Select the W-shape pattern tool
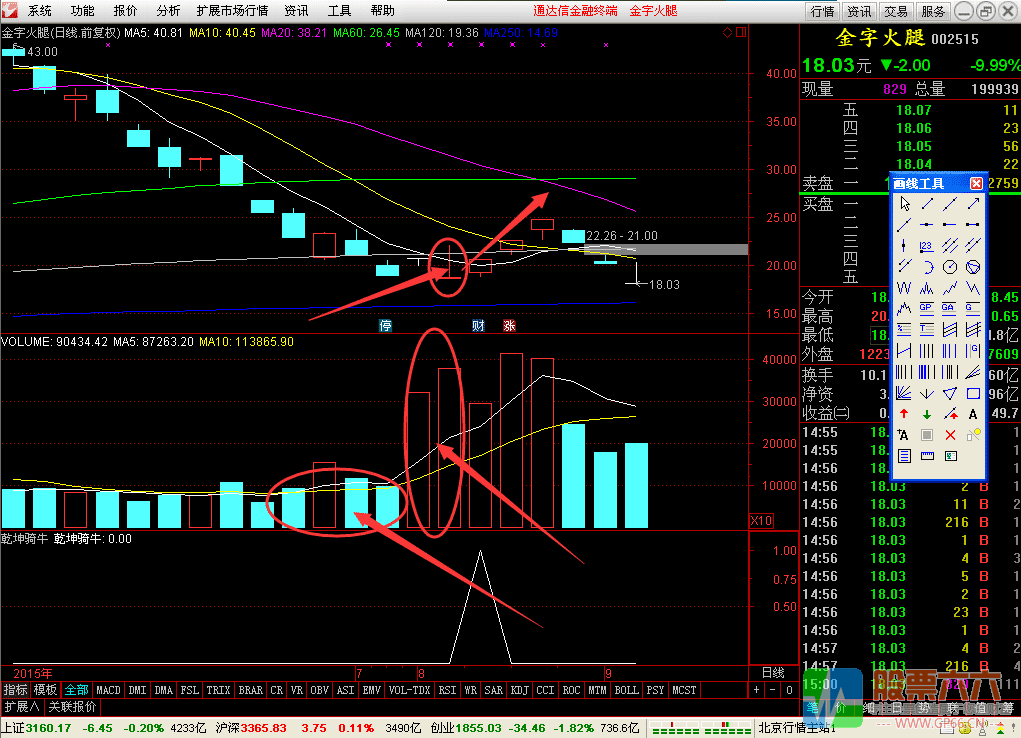This screenshot has width=1021, height=738. click(x=904, y=287)
